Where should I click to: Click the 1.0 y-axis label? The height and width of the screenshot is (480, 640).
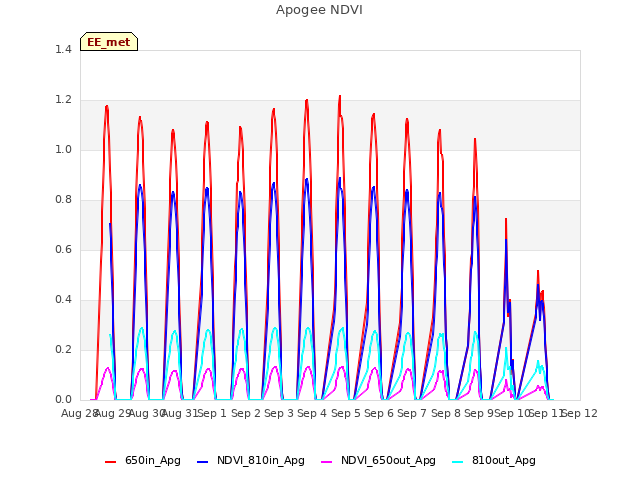point(63,149)
